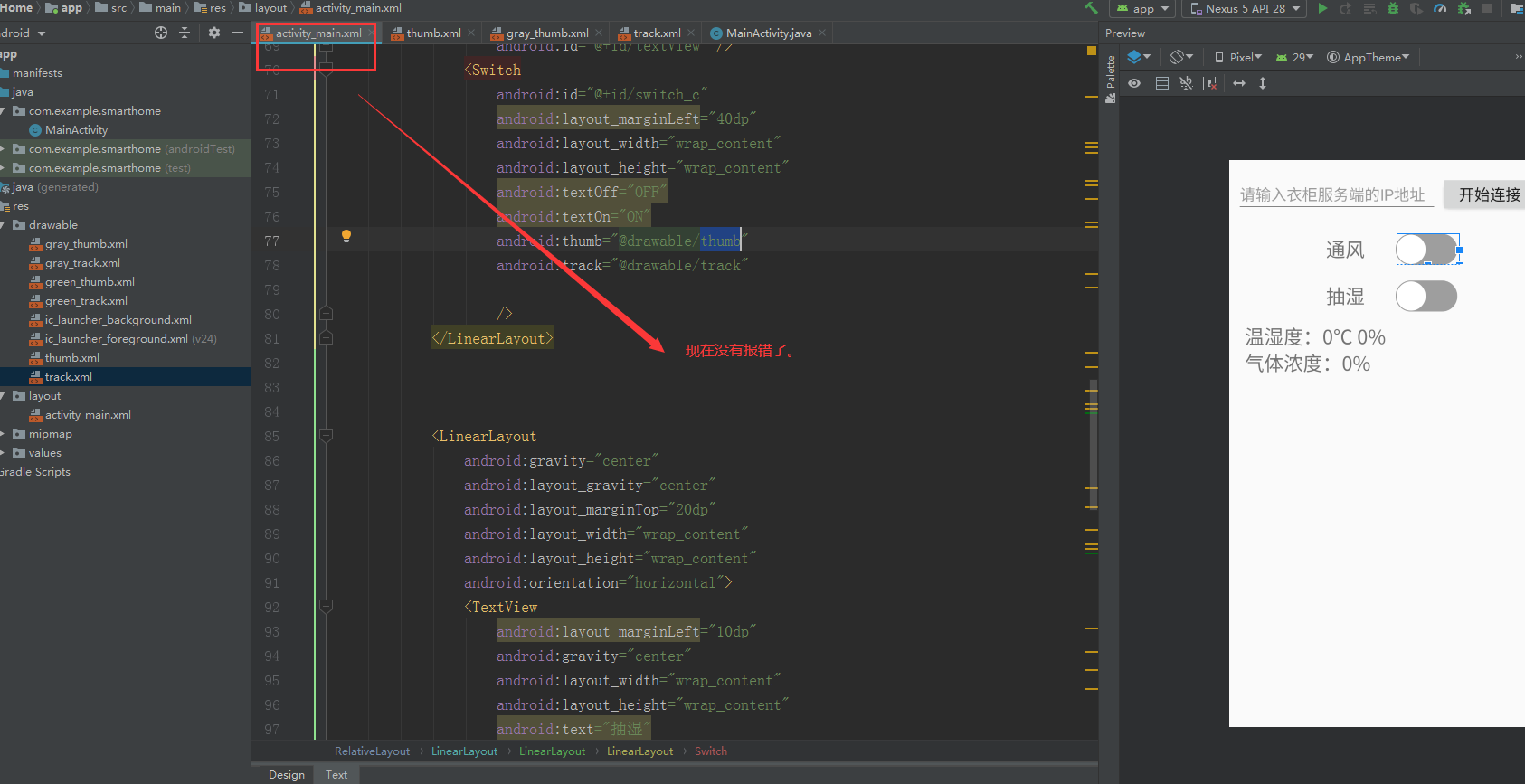Screen dimensions: 1525x784
Task: Open Android project view dropdown
Action: (x=23, y=33)
